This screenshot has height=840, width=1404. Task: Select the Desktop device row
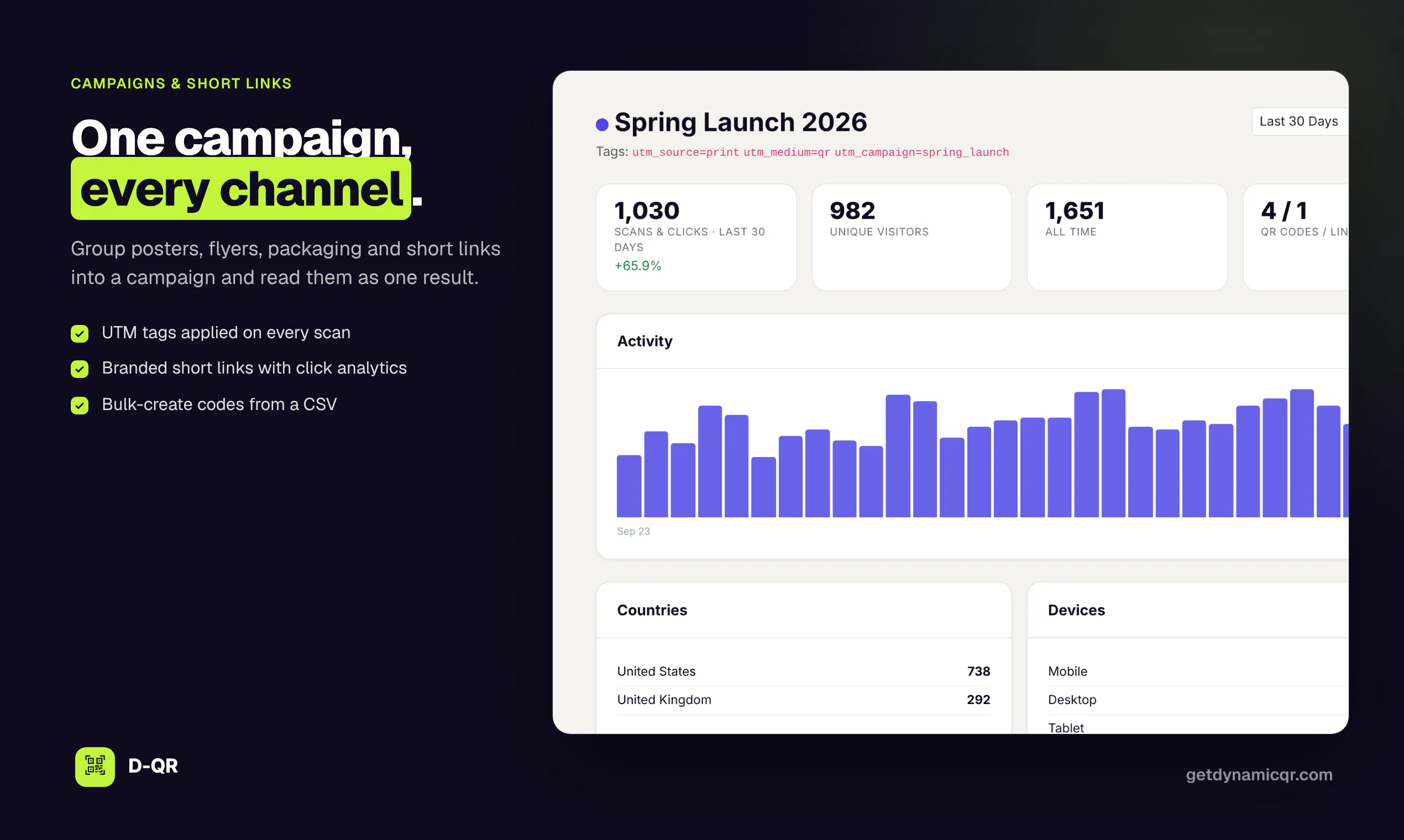1198,700
